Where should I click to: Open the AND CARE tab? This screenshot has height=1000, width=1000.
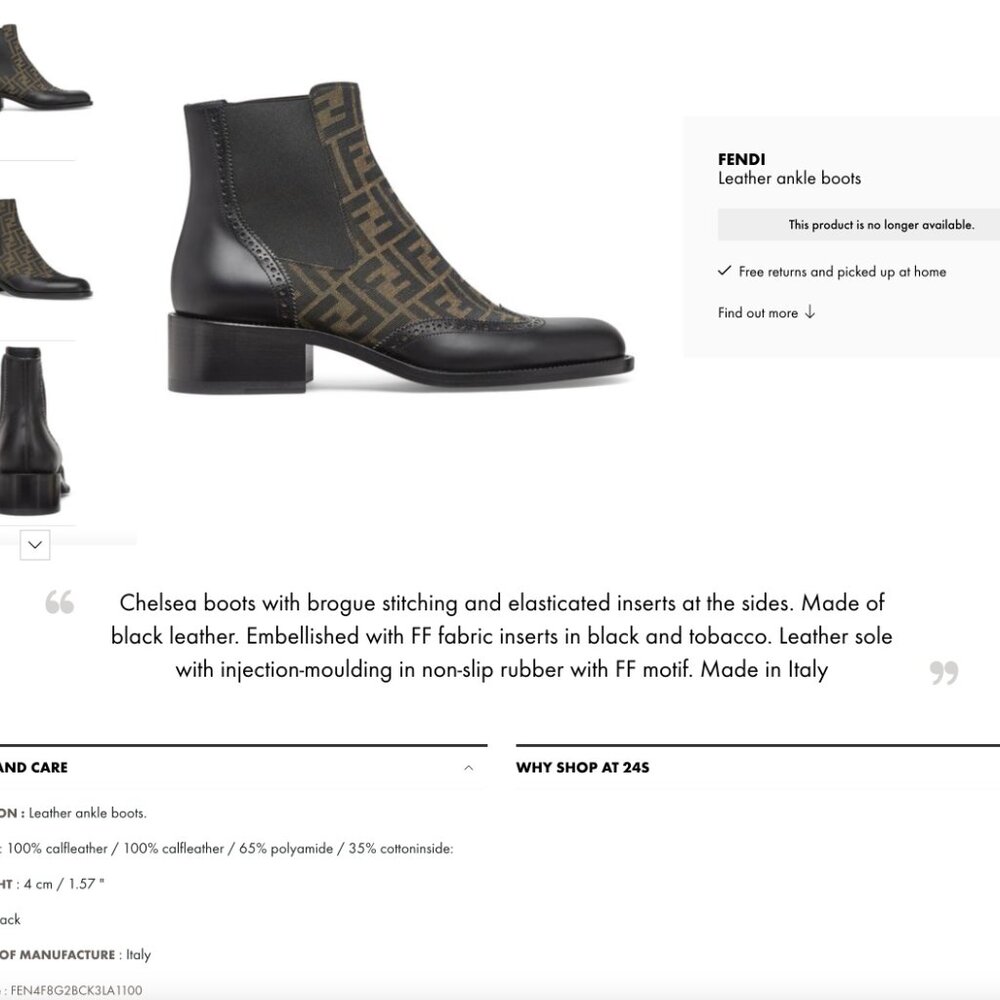click(x=33, y=767)
